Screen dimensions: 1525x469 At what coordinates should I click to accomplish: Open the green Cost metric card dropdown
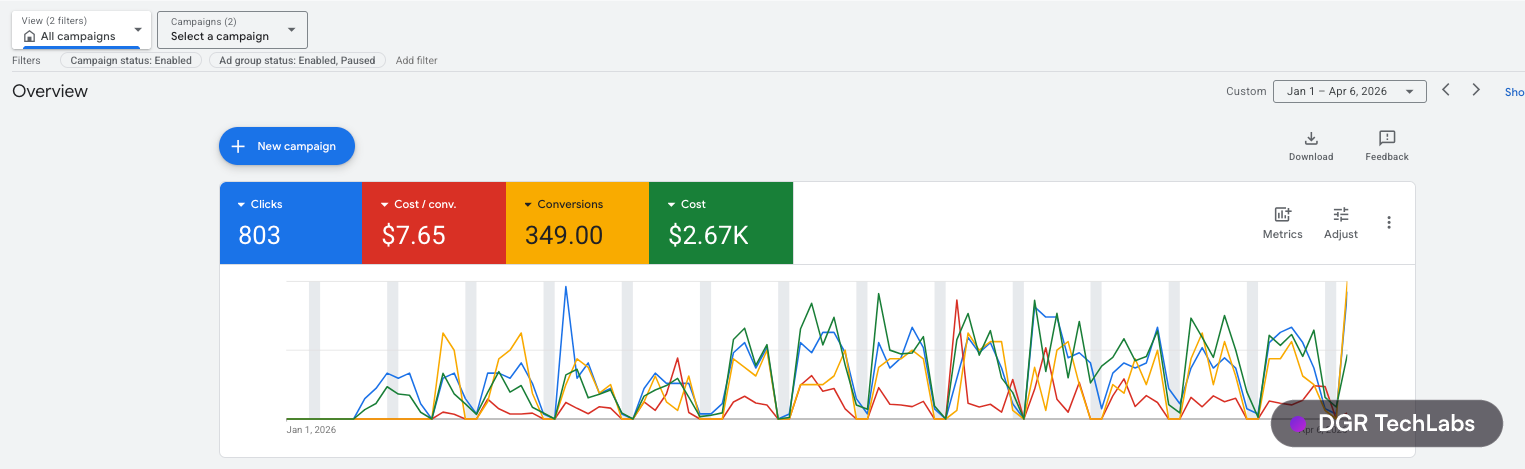pyautogui.click(x=687, y=204)
